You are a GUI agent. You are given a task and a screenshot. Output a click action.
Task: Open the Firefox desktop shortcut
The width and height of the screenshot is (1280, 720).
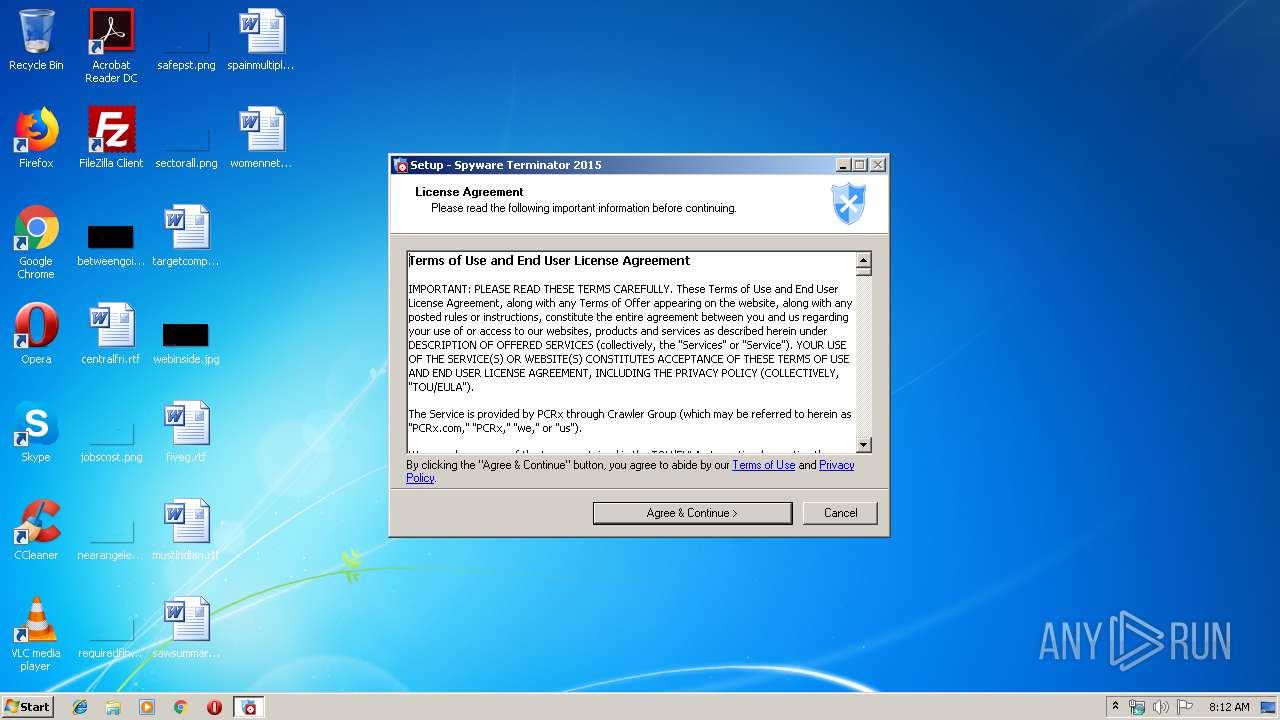click(36, 138)
